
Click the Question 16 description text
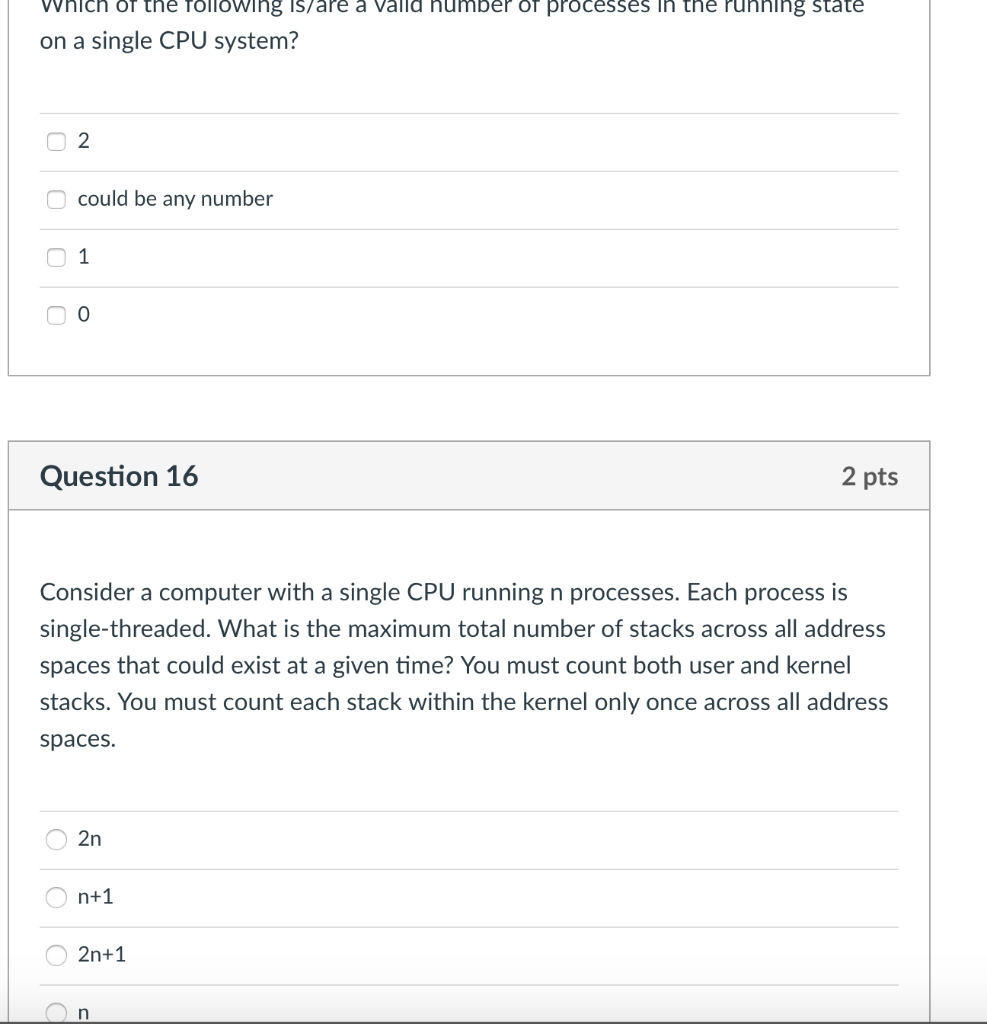click(463, 665)
